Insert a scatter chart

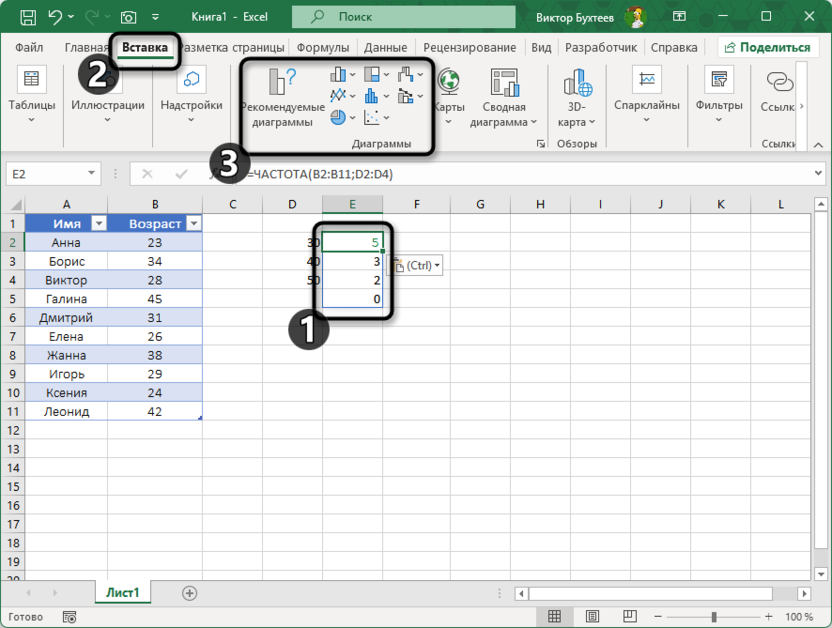click(373, 117)
